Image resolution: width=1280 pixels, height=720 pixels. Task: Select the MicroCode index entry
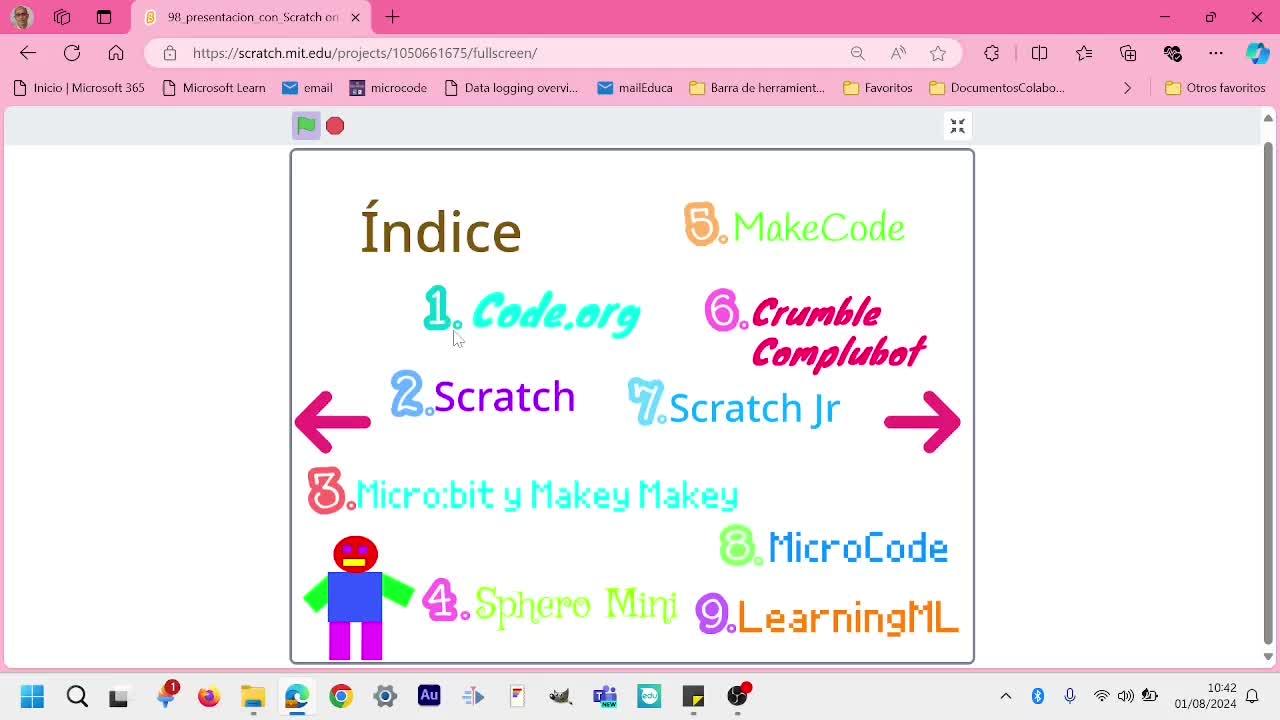tap(834, 546)
